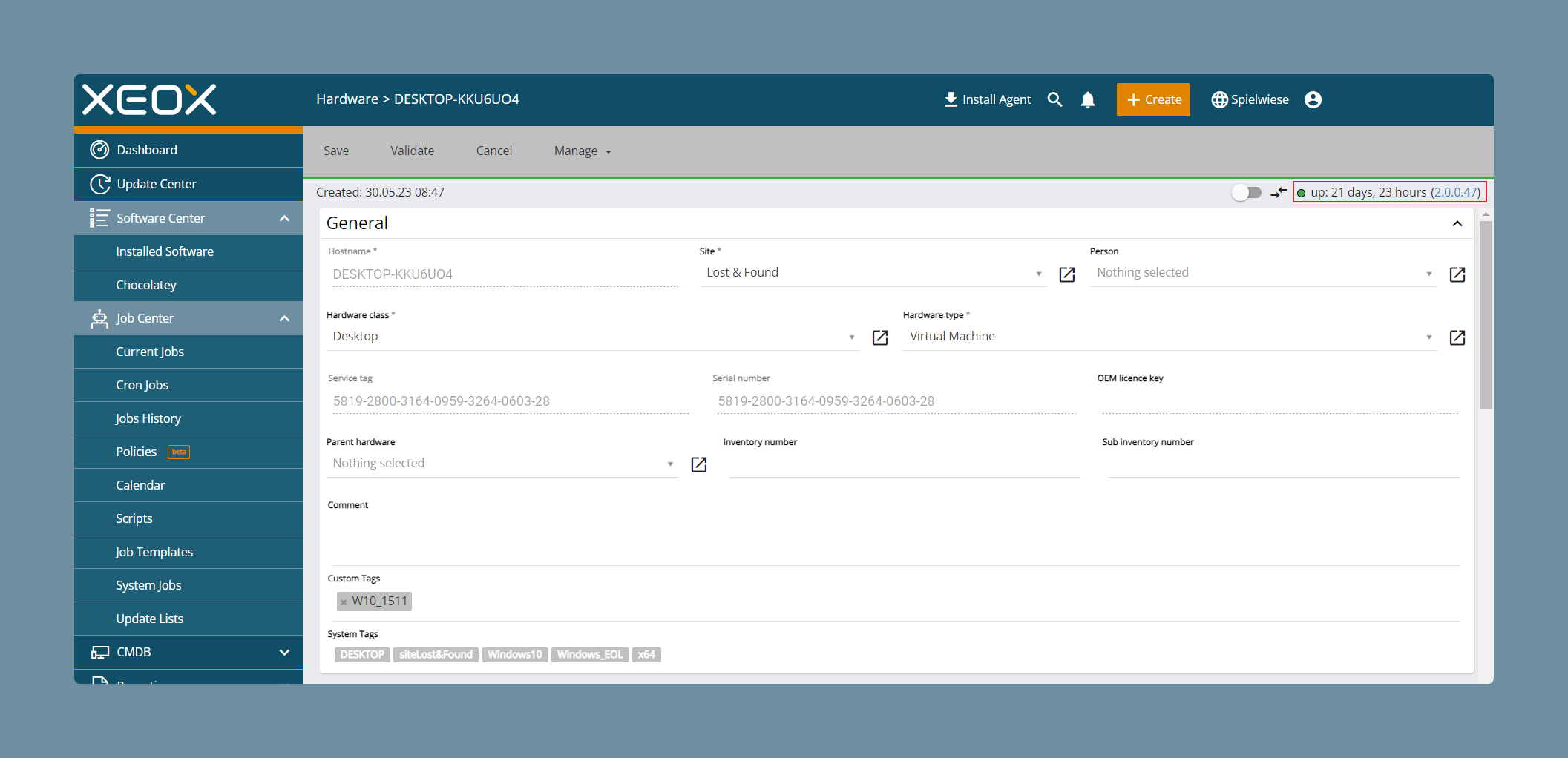Open notifications bell icon

coord(1088,99)
